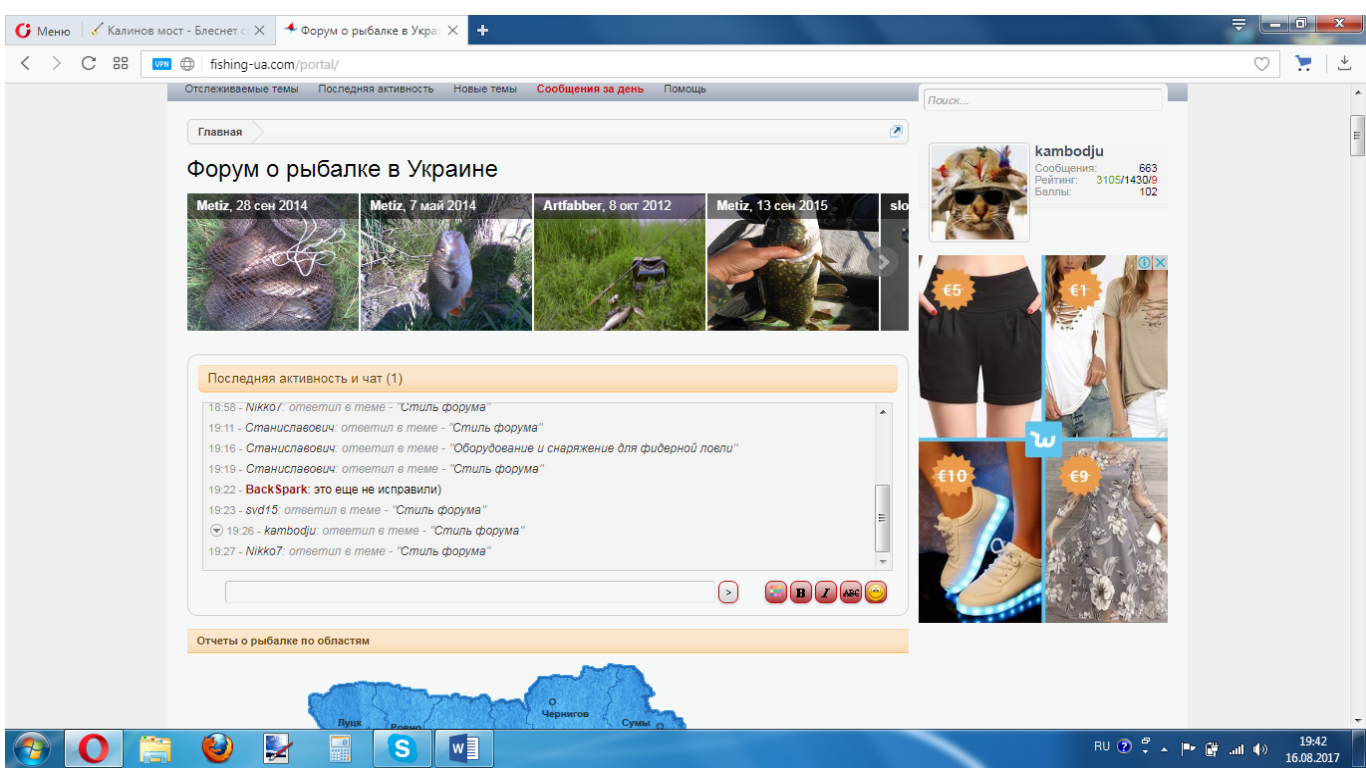Toggle the VPN badge in address bar
Image resolution: width=1366 pixels, height=768 pixels.
162,64
